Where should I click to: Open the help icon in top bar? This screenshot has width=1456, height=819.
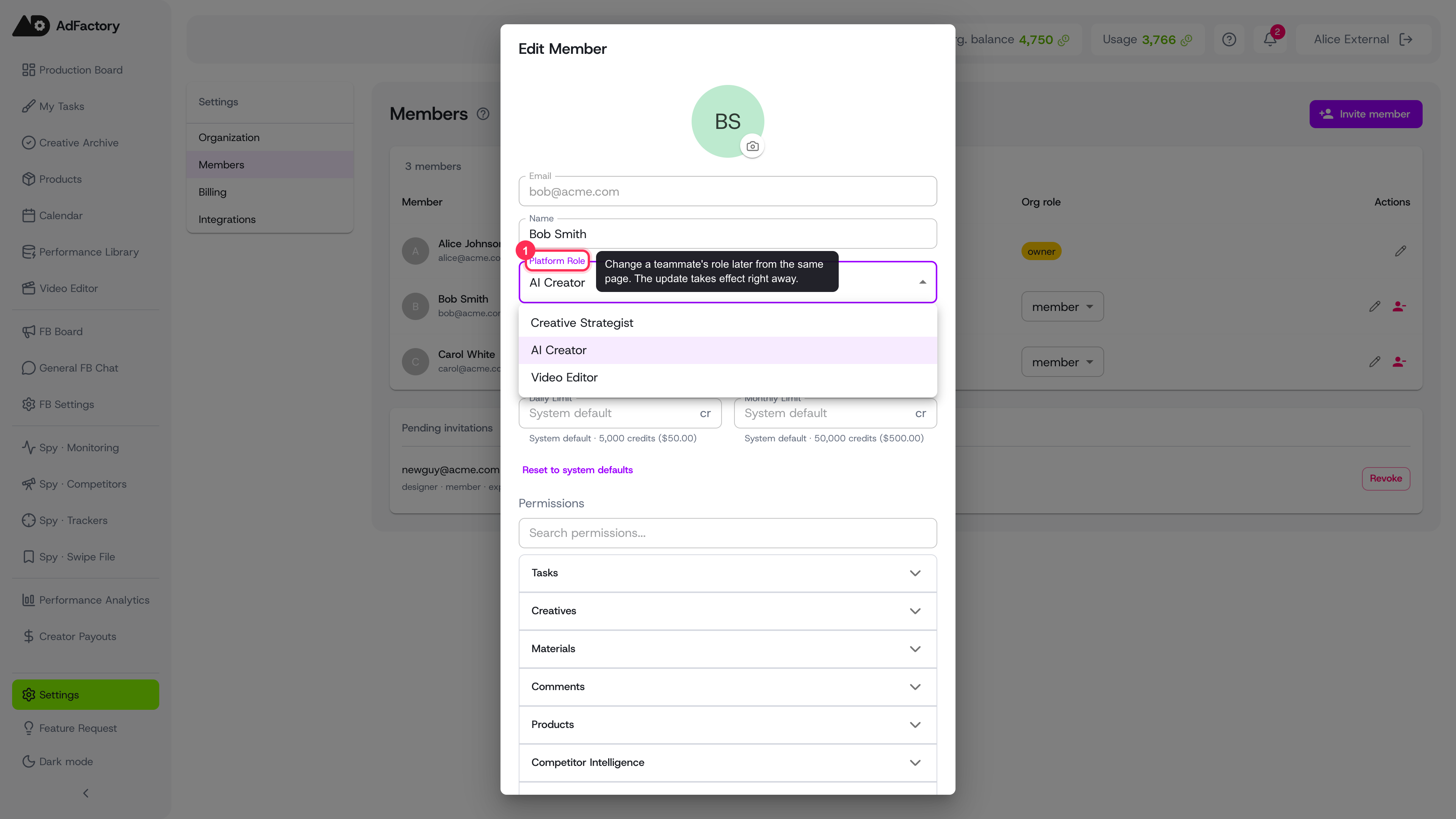(1229, 39)
